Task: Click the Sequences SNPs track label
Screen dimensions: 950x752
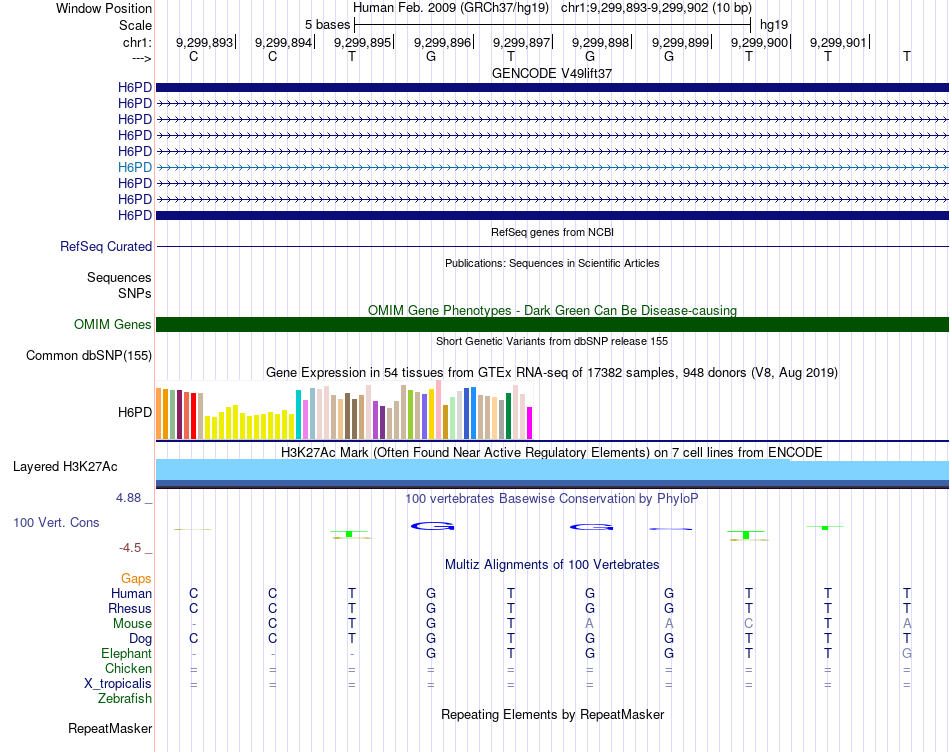Action: click(119, 285)
